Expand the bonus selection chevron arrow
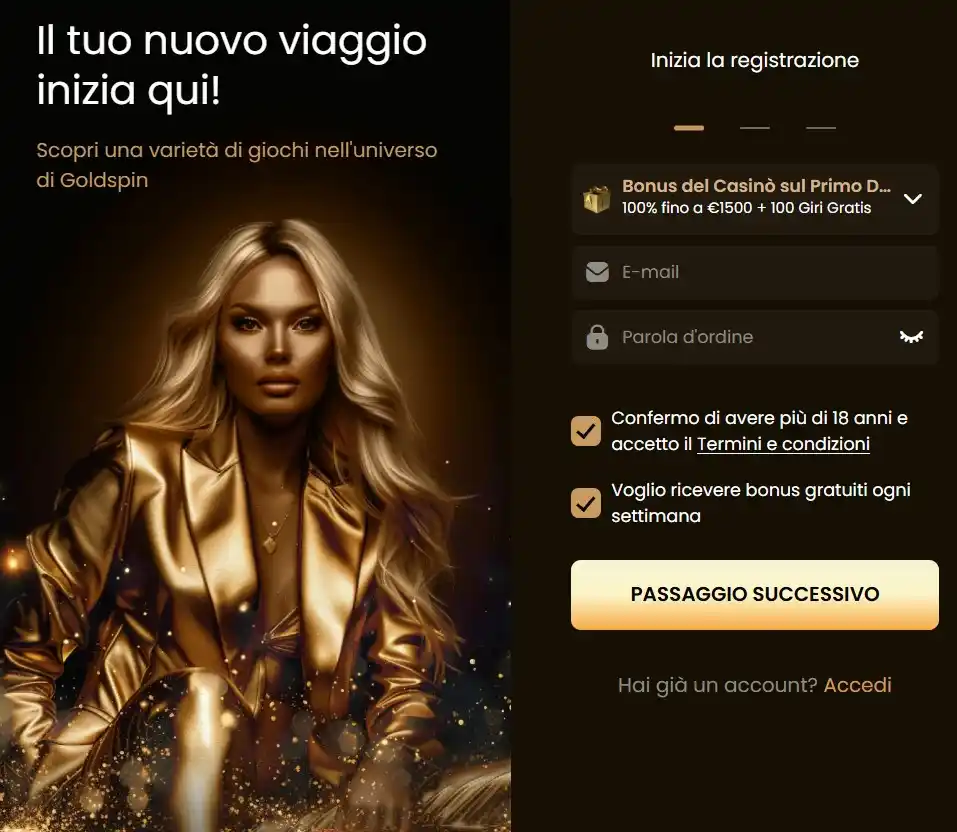This screenshot has width=957, height=832. click(912, 199)
